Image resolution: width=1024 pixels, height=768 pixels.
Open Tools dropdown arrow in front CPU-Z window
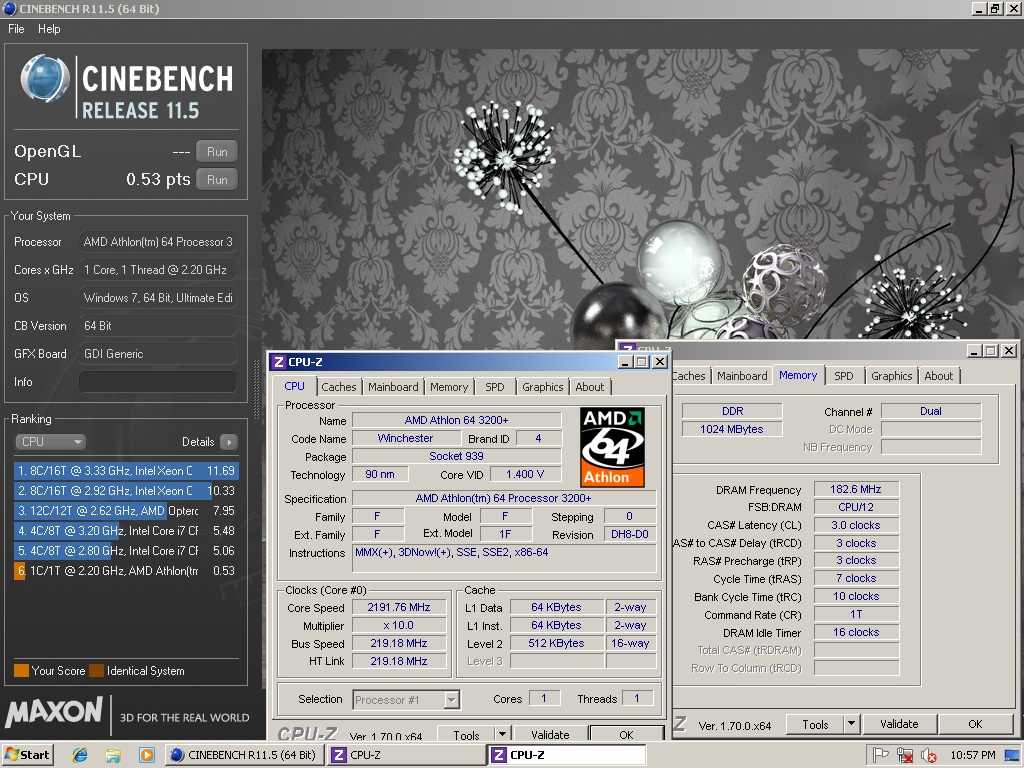[x=502, y=735]
